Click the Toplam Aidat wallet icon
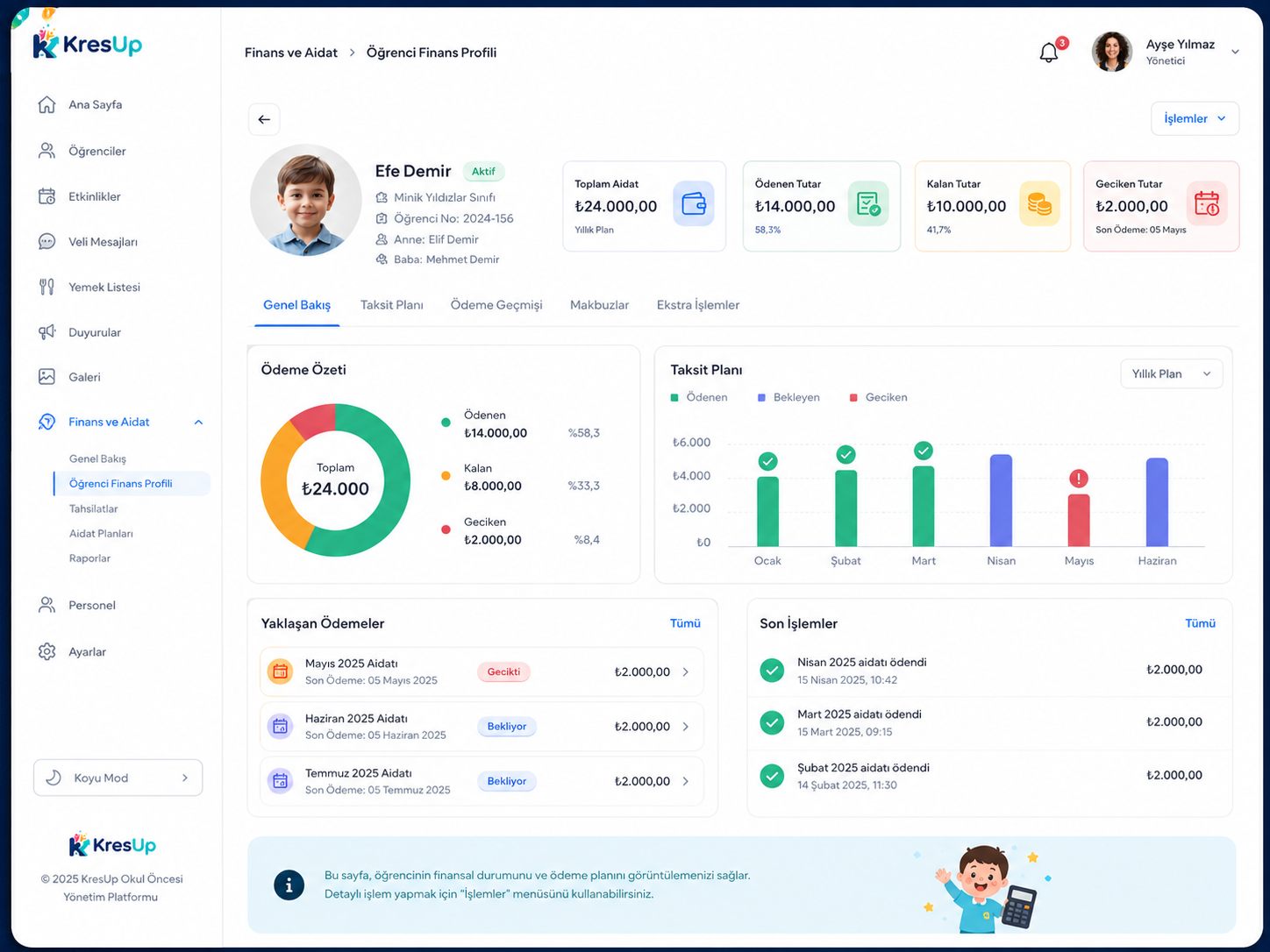 point(694,203)
